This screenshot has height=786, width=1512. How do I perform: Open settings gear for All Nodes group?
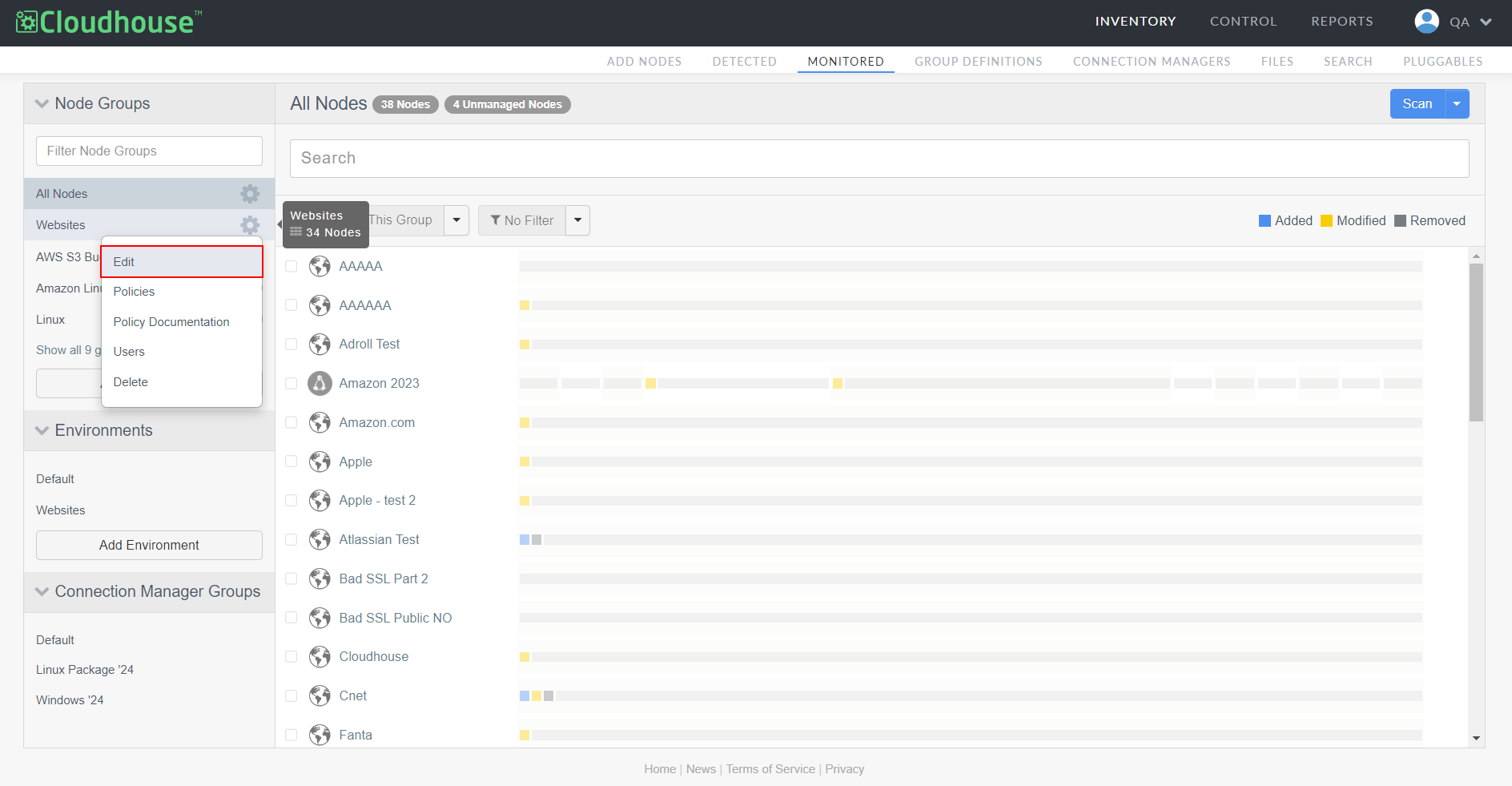(250, 194)
